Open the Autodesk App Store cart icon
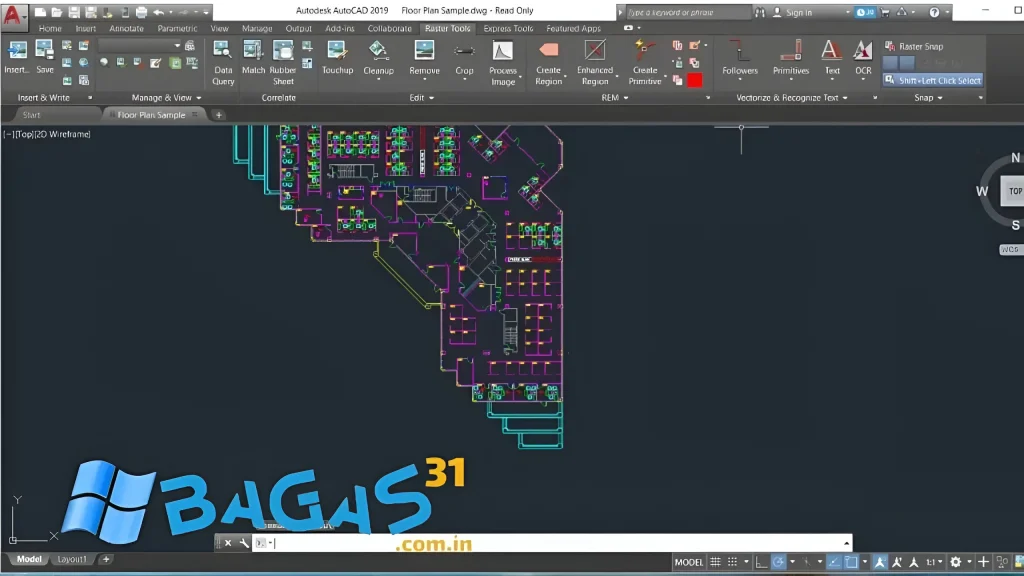Image resolution: width=1024 pixels, height=576 pixels. click(x=885, y=12)
